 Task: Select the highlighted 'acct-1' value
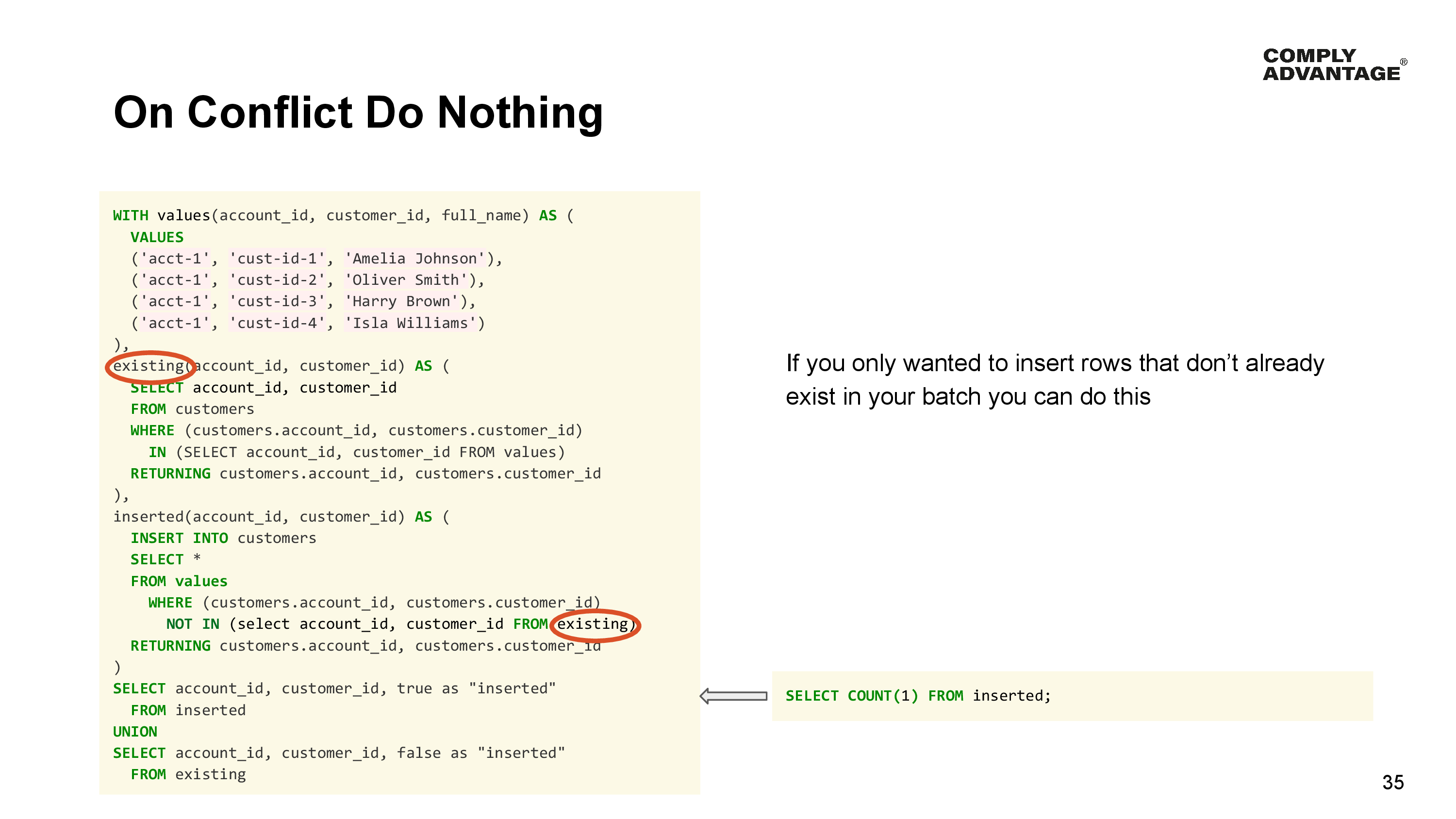174,258
